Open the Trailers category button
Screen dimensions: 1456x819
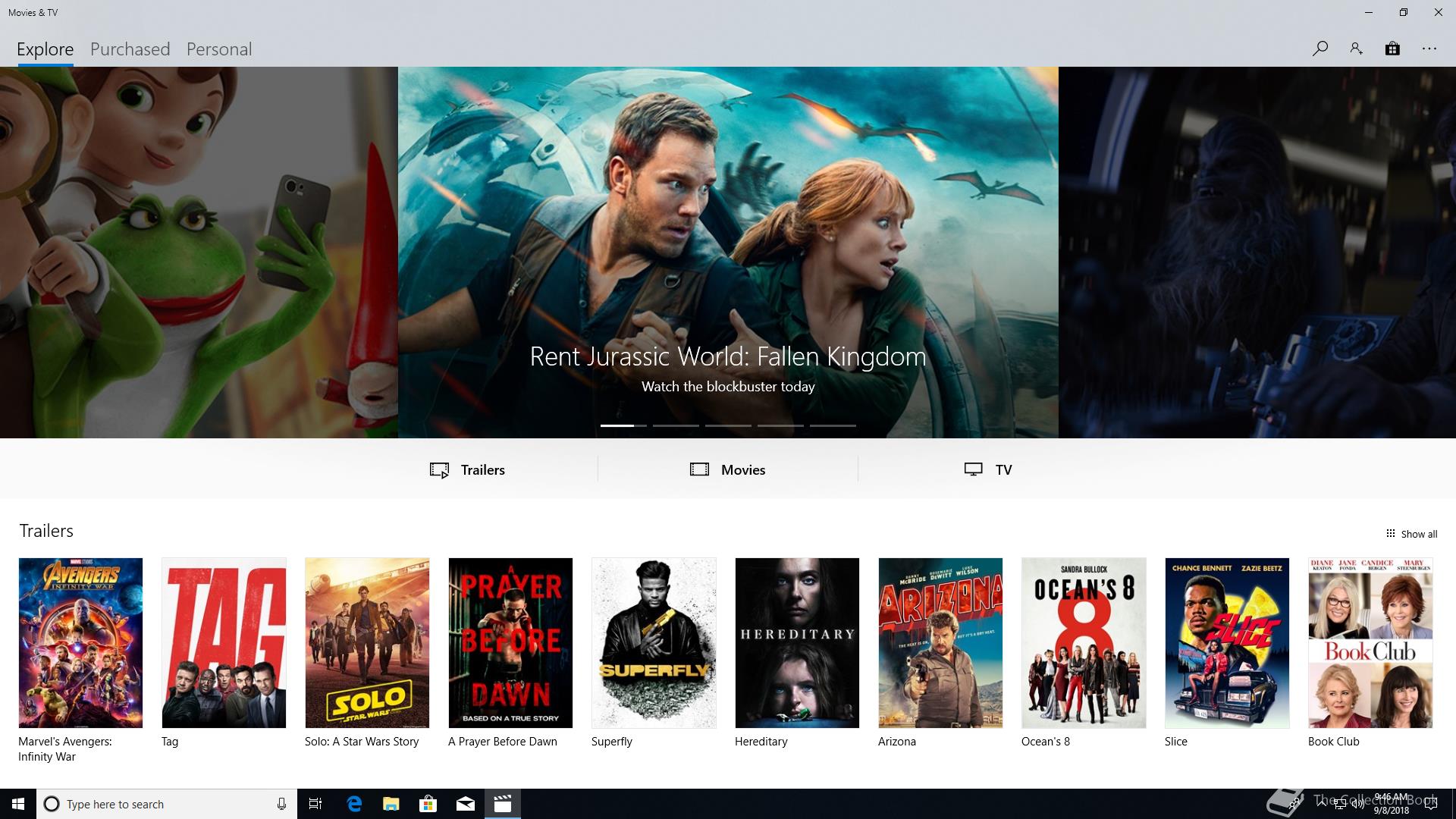(x=467, y=469)
